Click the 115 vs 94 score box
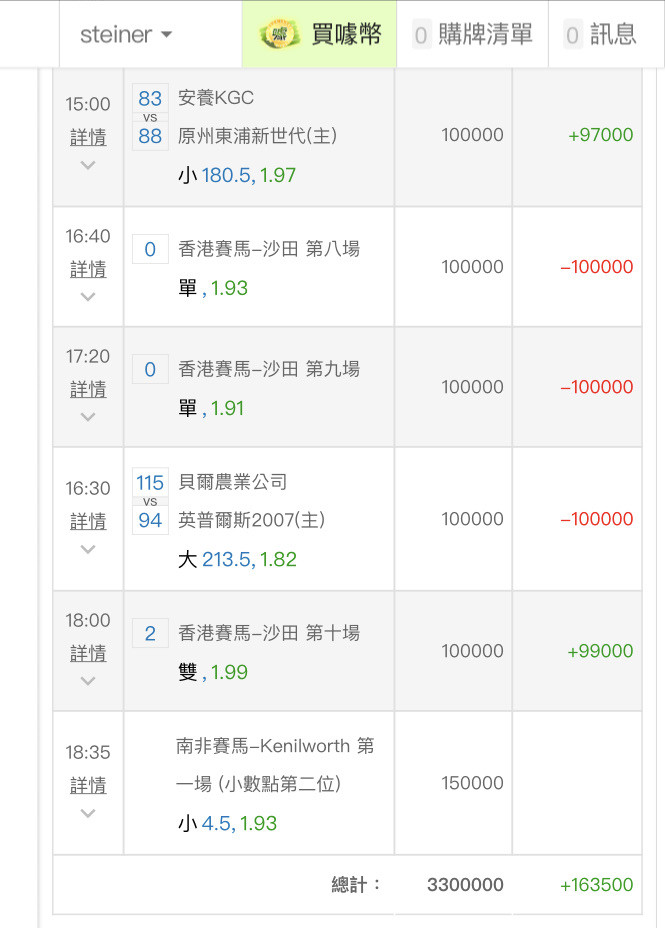 [x=150, y=501]
